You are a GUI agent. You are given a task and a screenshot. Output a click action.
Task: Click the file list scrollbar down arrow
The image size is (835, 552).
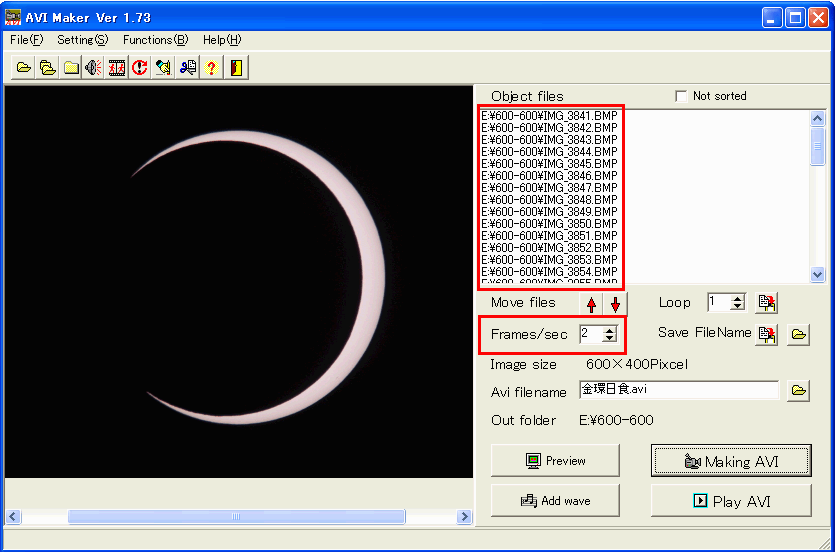(x=818, y=275)
